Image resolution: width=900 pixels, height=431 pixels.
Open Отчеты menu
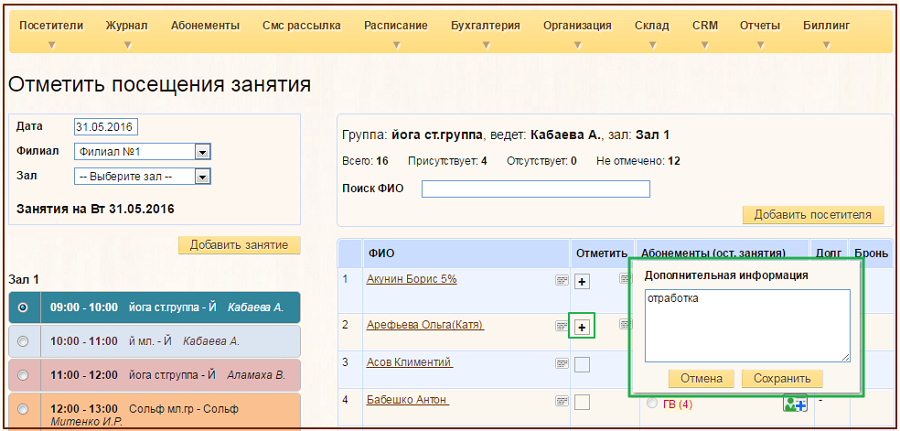tap(759, 25)
